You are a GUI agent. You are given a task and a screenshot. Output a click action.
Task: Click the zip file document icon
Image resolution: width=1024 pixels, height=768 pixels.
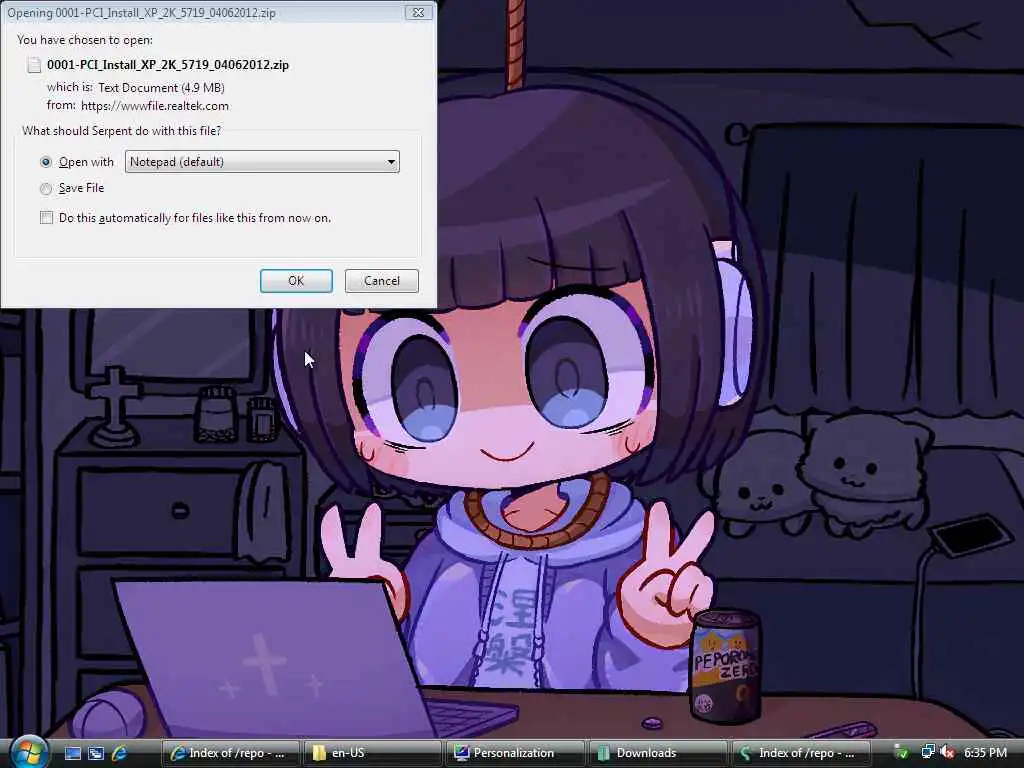(x=34, y=65)
